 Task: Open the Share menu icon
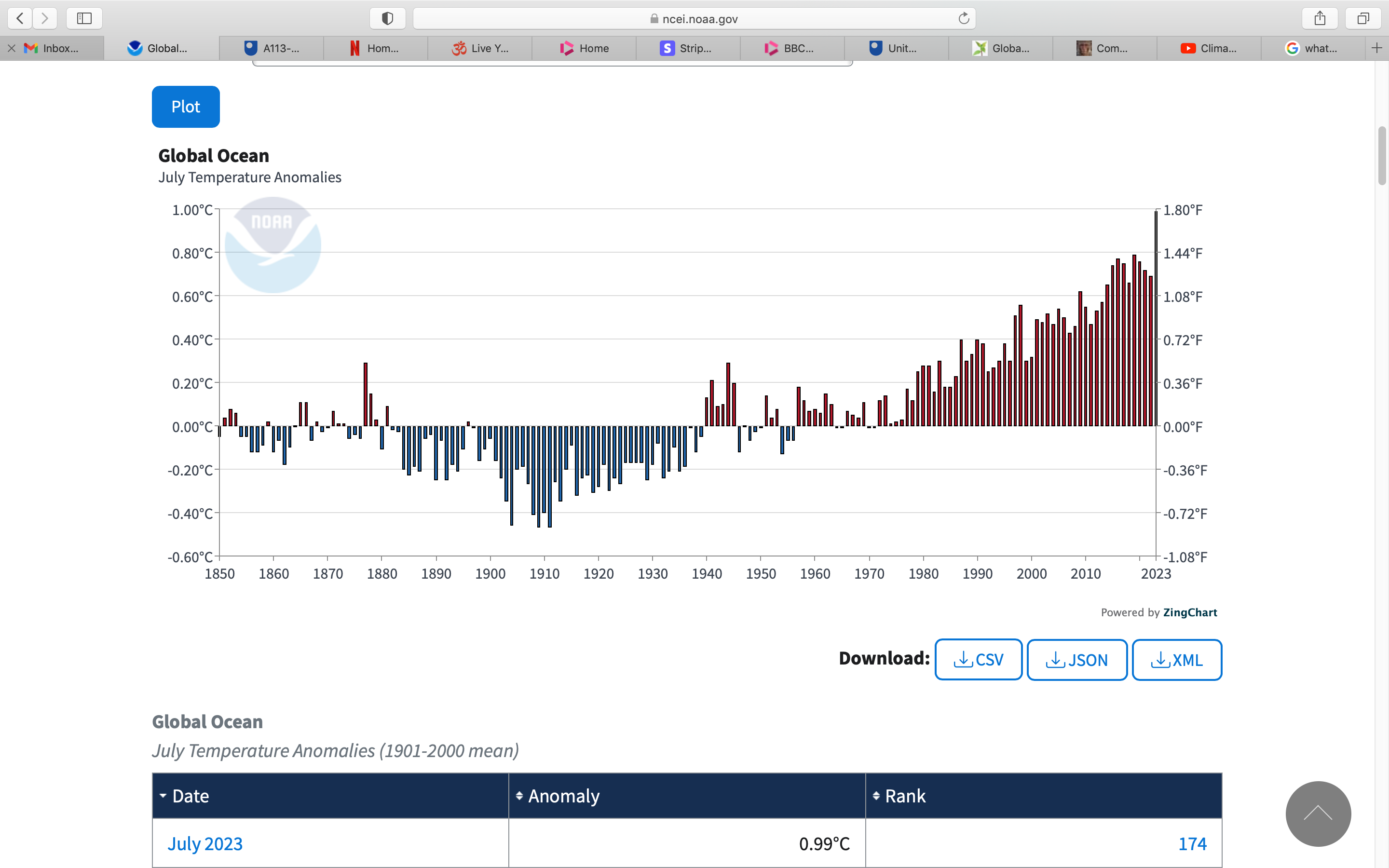pyautogui.click(x=1320, y=18)
